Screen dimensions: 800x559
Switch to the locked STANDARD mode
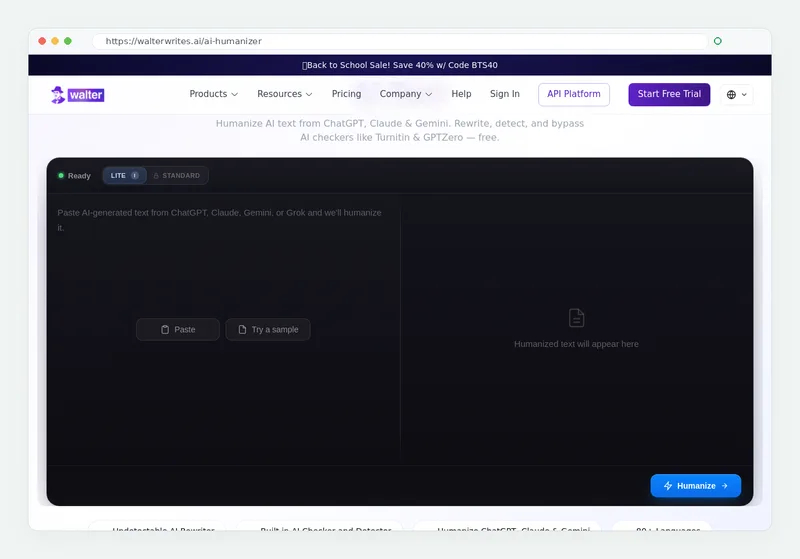(x=177, y=175)
